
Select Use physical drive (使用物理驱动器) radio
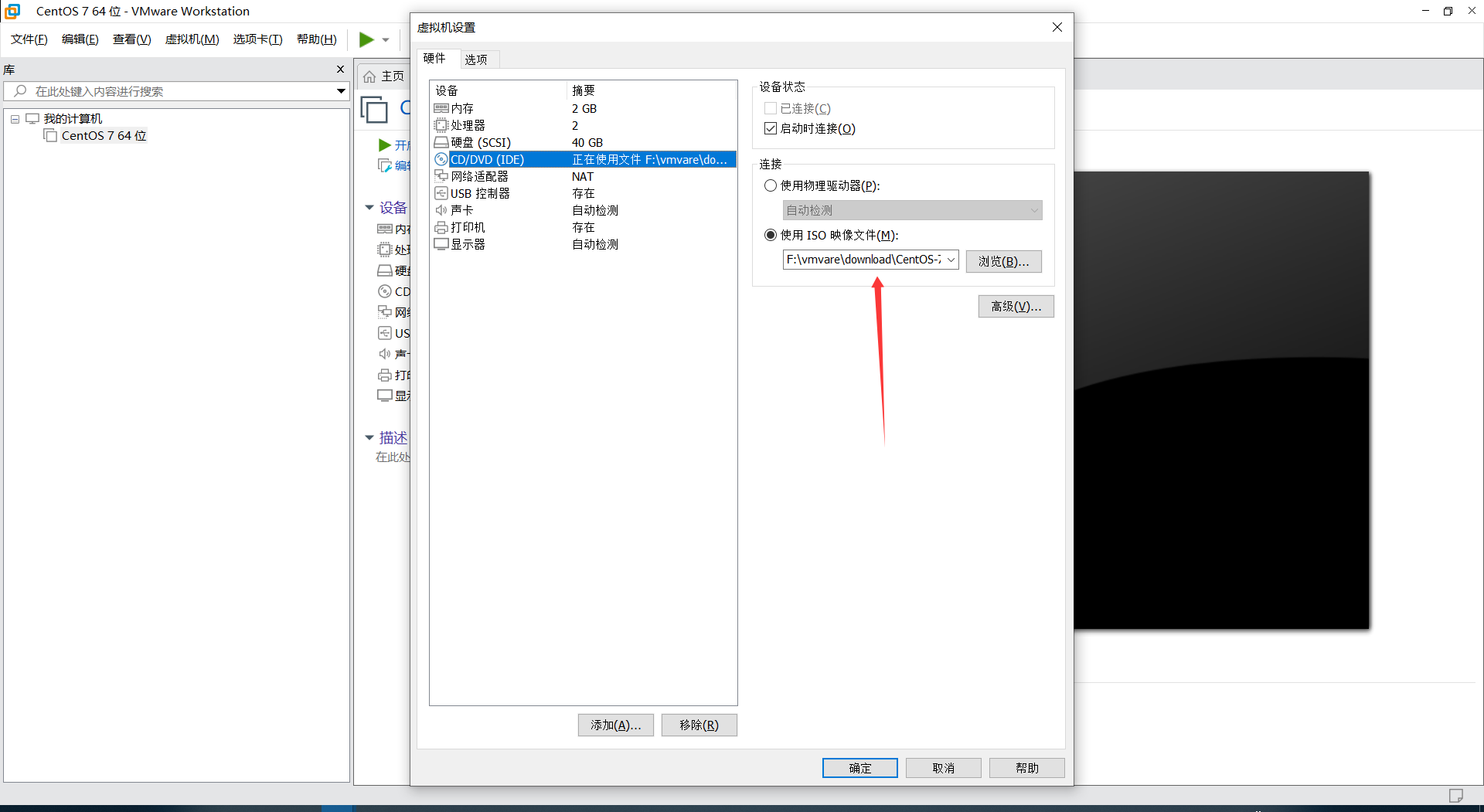pyautogui.click(x=771, y=185)
